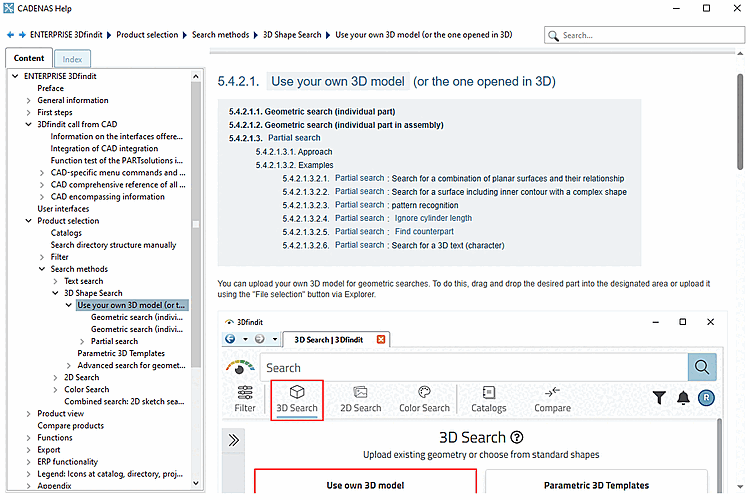750x500 pixels.
Task: Expand the First steps node
Action: pos(29,112)
